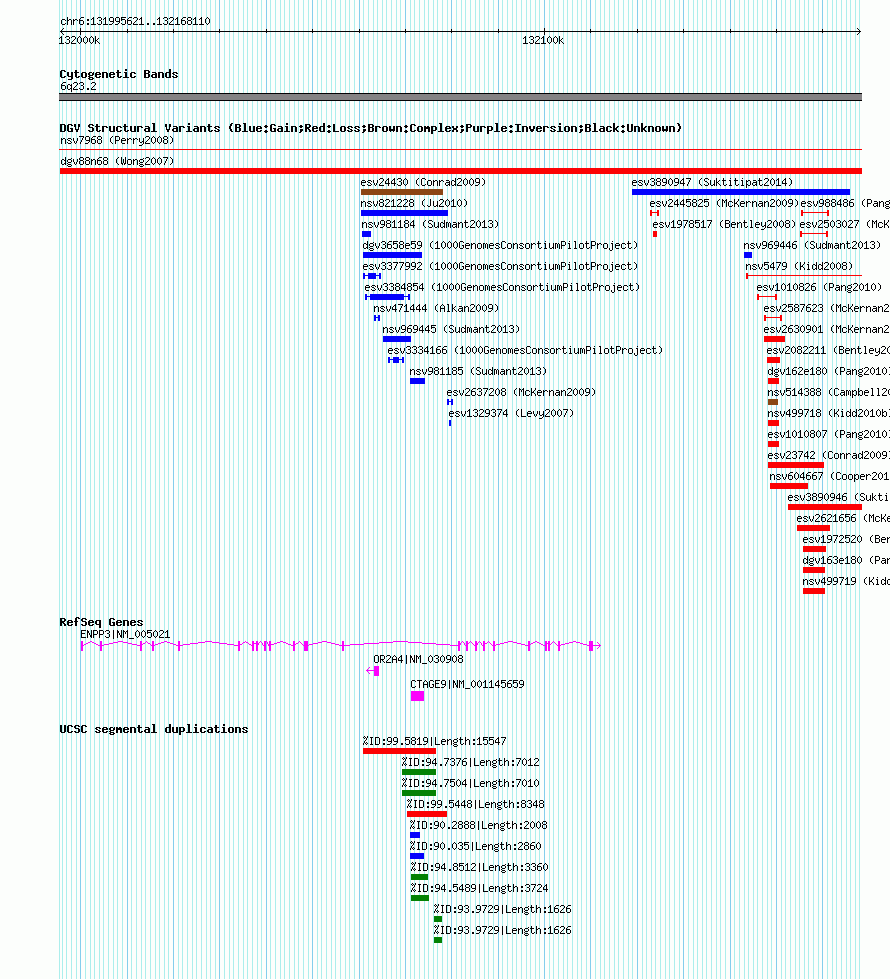Select the red esv2630901 loss bar
890x979 pixels.
(x=774, y=339)
